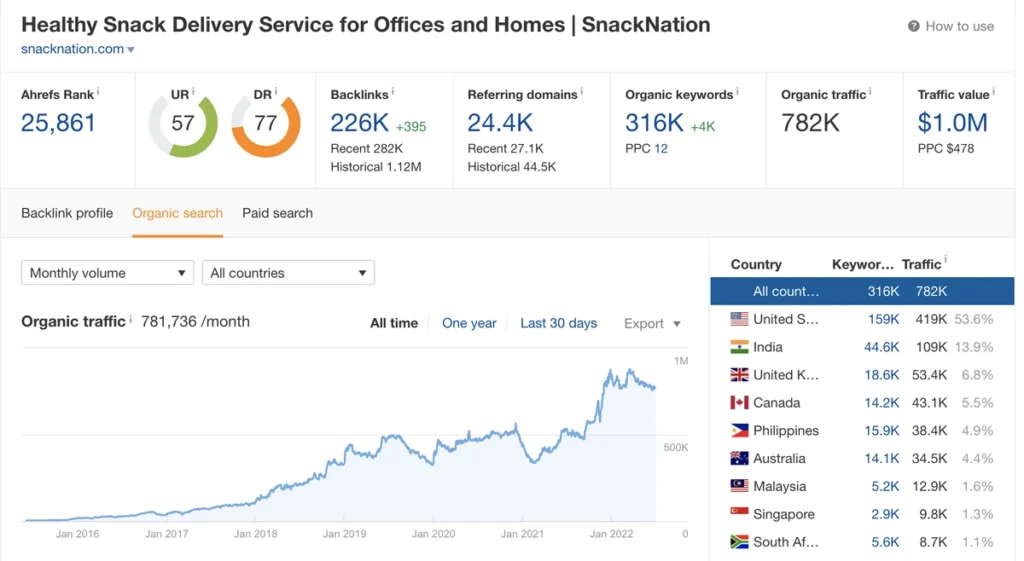Switch to the Backlink profile tab
This screenshot has height=561, width=1024.
(x=67, y=213)
